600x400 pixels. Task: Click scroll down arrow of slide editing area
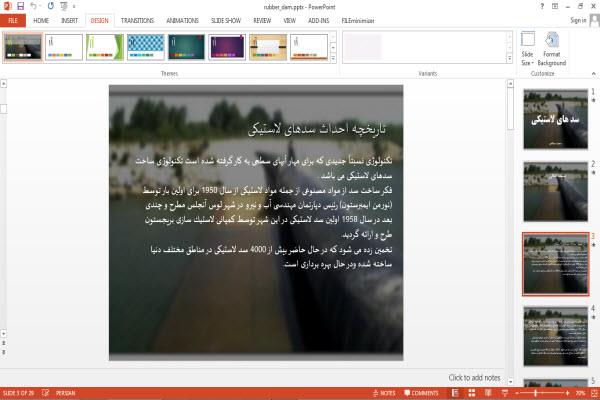510,382
